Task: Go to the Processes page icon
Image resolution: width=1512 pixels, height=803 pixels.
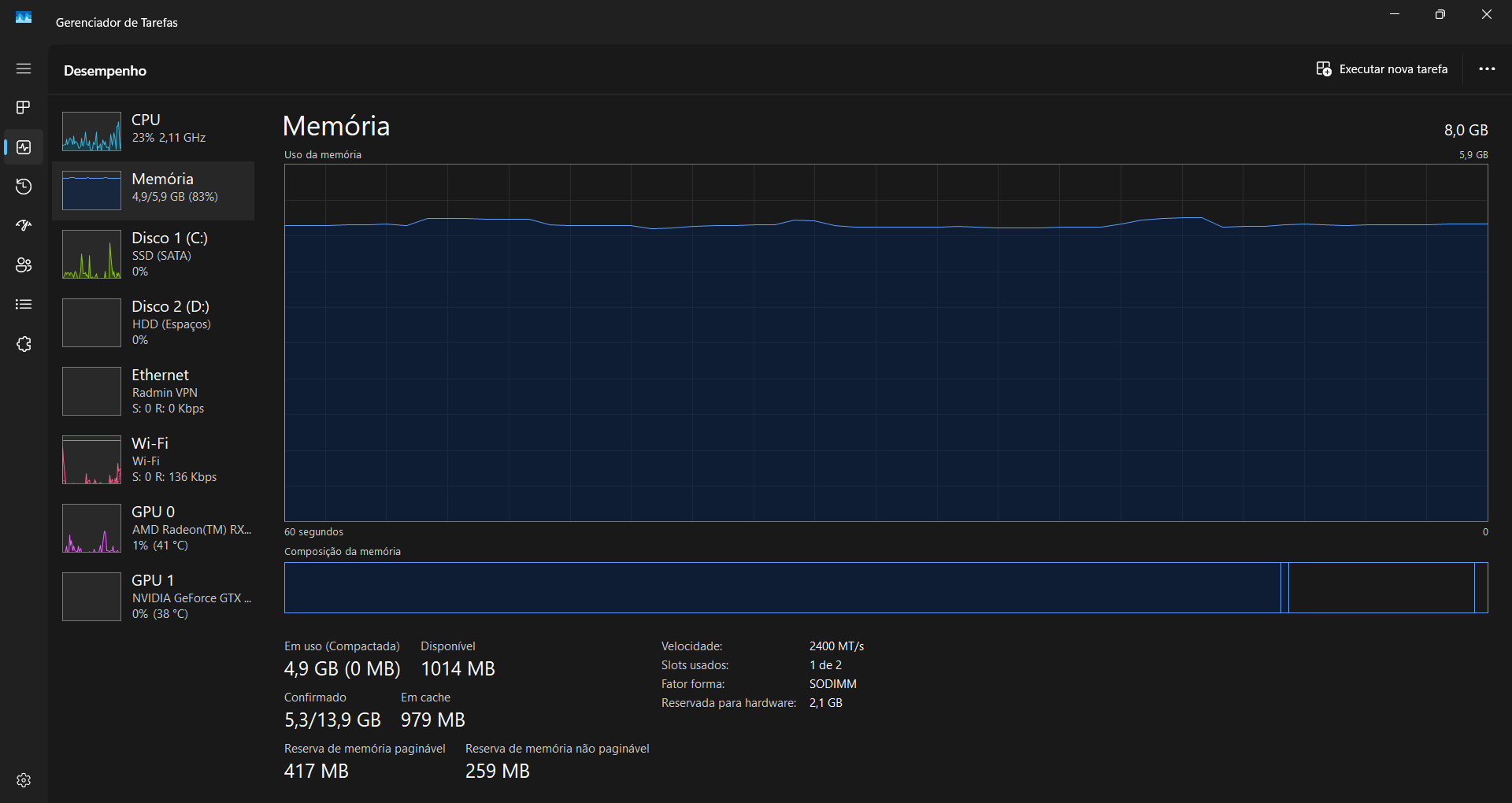Action: tap(24, 107)
